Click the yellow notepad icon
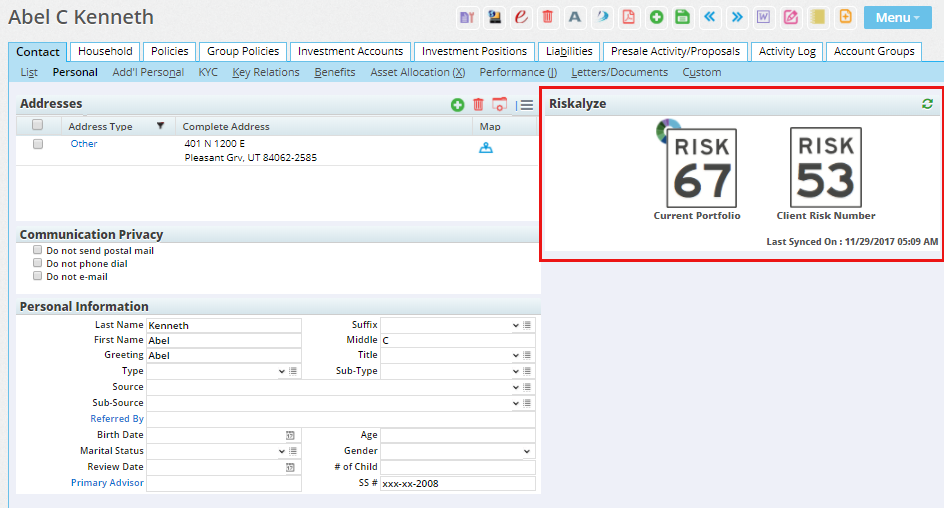The image size is (944, 508). click(x=818, y=17)
